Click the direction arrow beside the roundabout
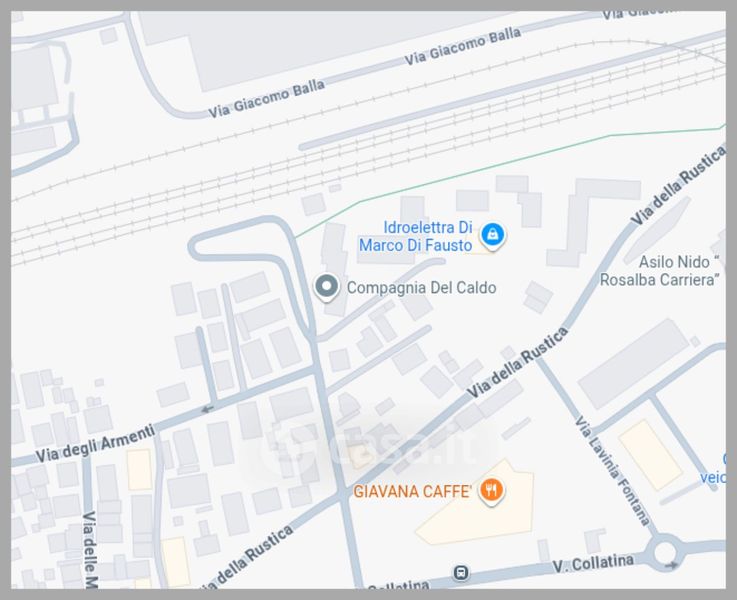Image resolution: width=737 pixels, height=600 pixels. pos(671,565)
